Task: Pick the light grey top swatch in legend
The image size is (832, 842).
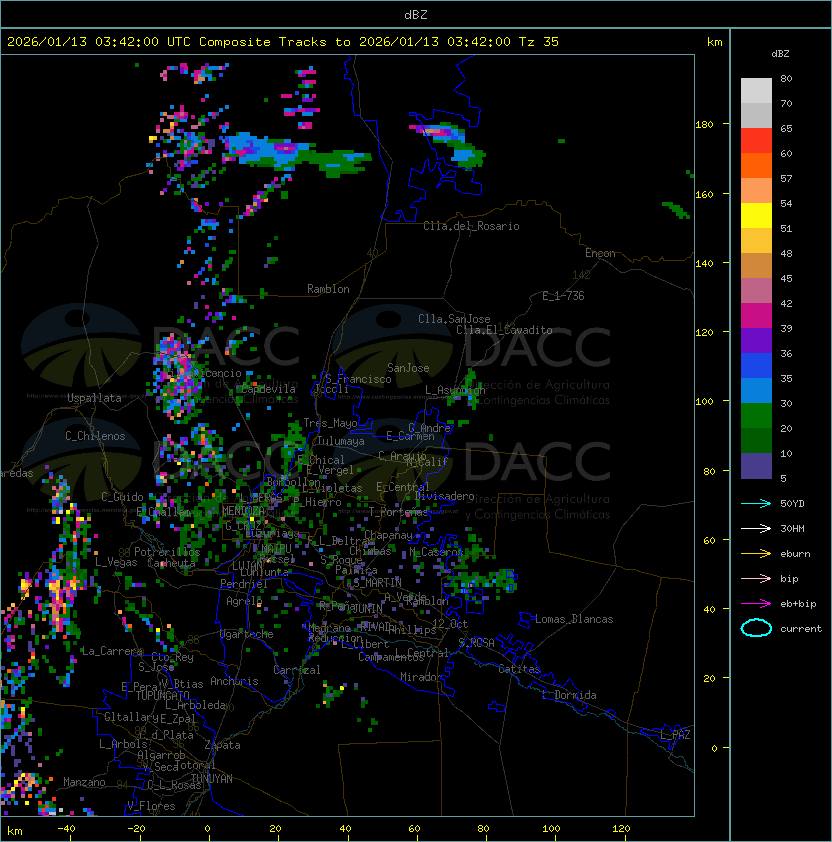Action: pos(756,91)
